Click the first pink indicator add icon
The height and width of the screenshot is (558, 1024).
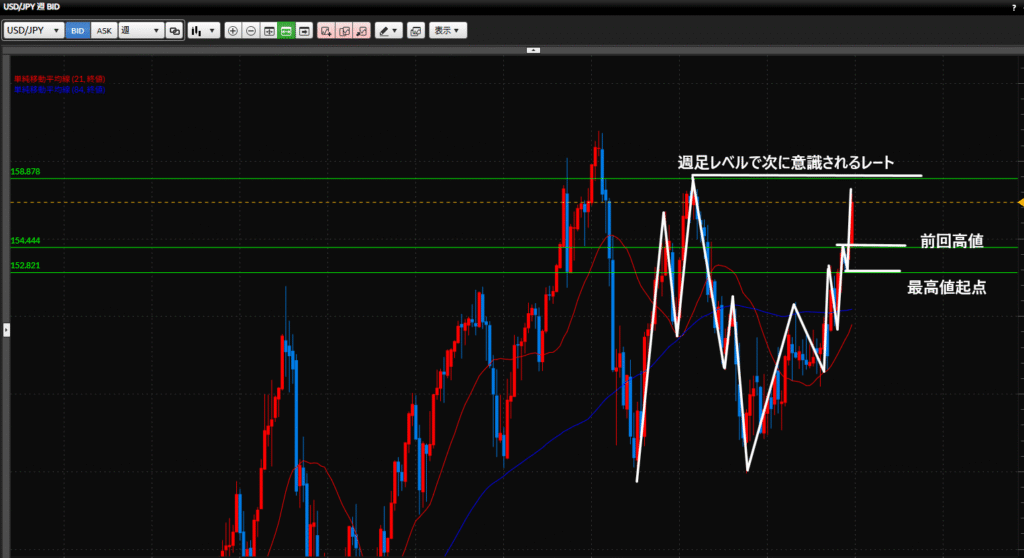325,31
